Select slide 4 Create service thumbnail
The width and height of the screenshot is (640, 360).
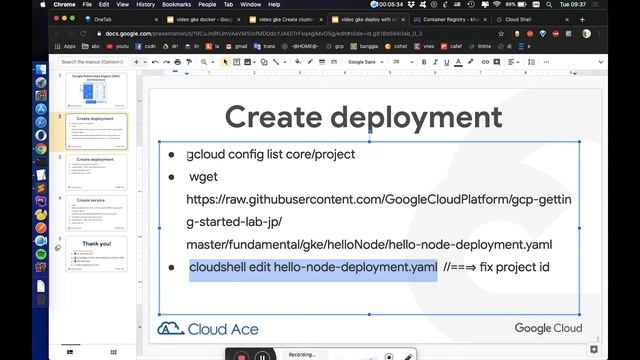[96, 213]
